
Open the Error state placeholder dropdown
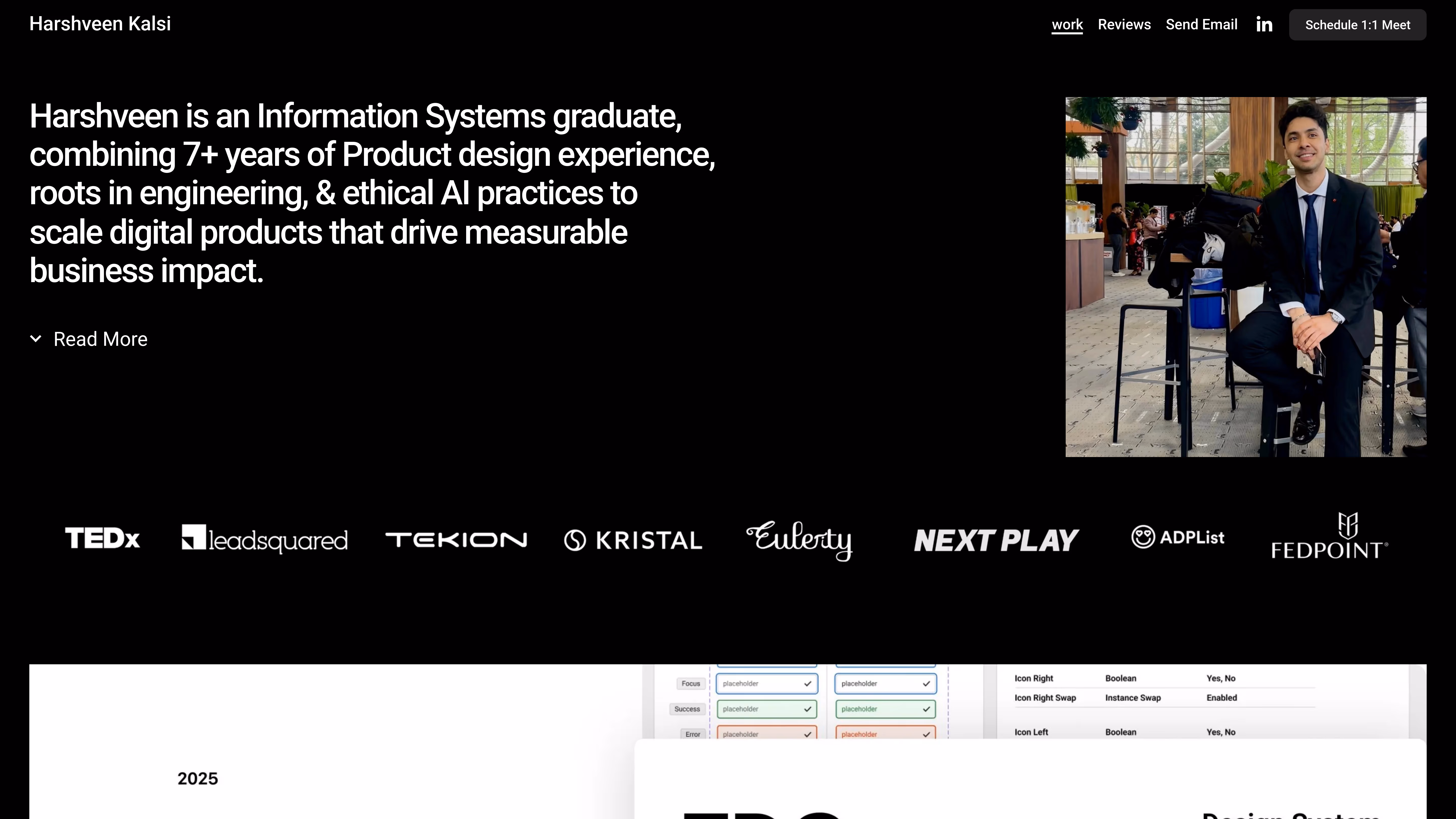point(766,734)
